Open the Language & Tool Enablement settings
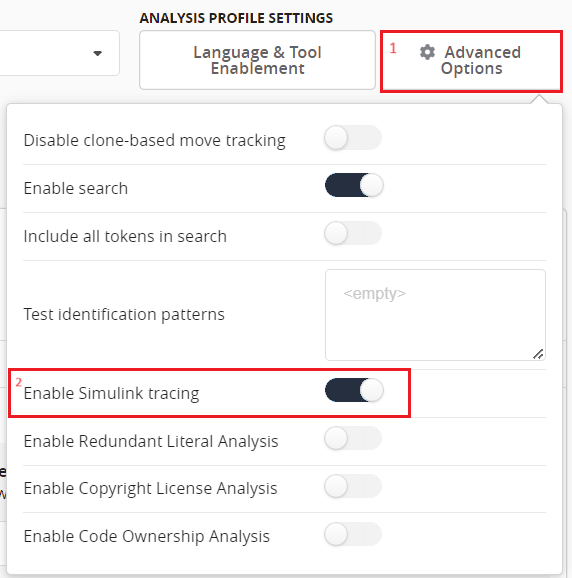Viewport: 572px width, 578px height. coord(257,60)
